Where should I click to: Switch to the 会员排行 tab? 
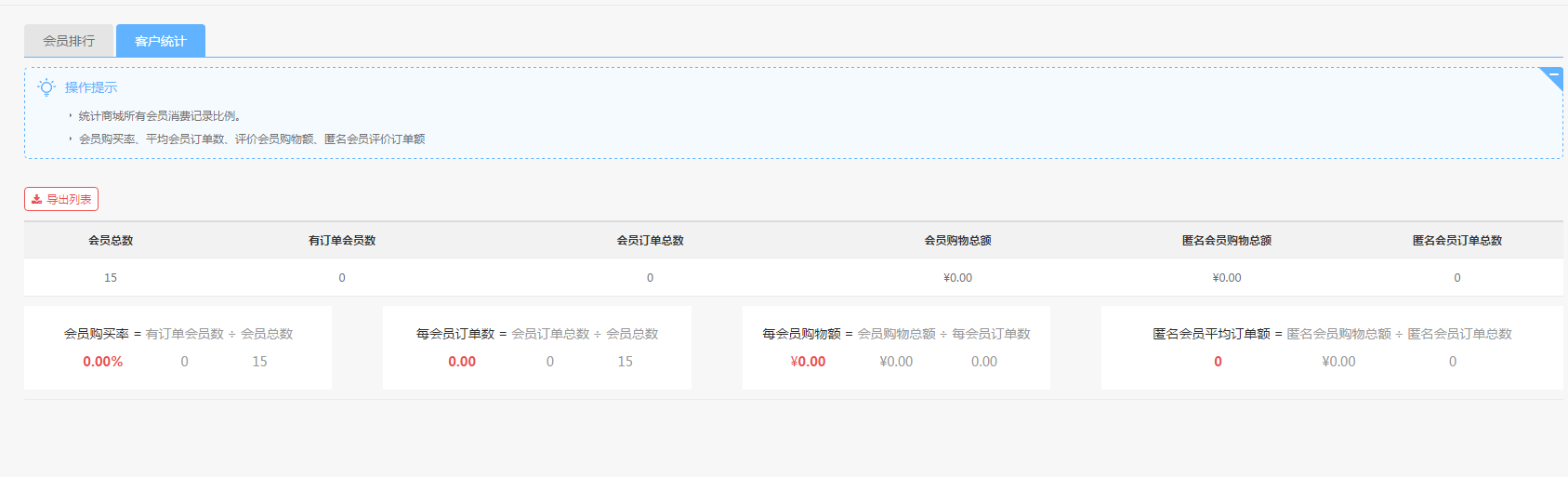[69, 41]
